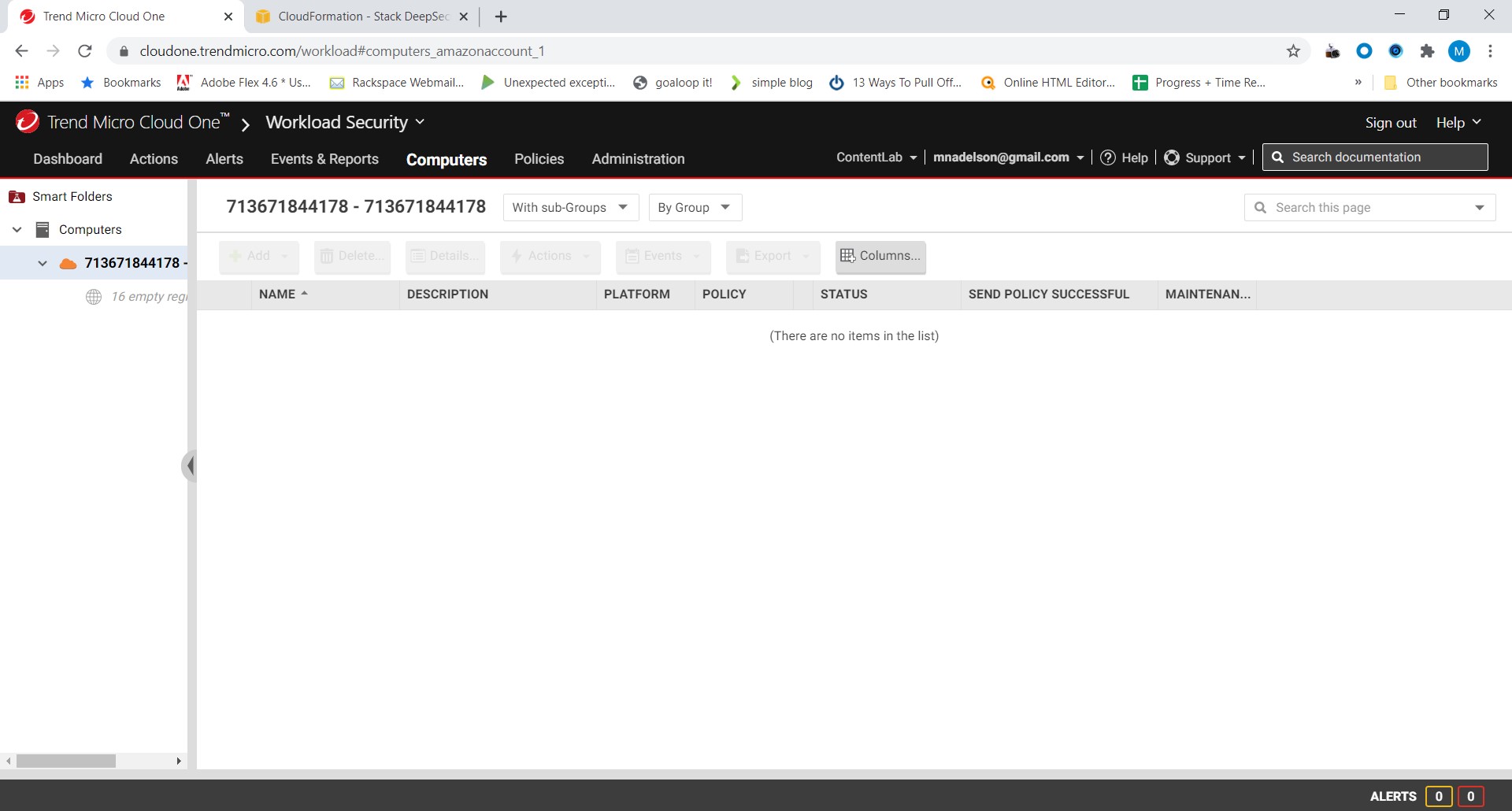Open the Support menu
Image resolution: width=1512 pixels, height=811 pixels.
coord(1206,157)
